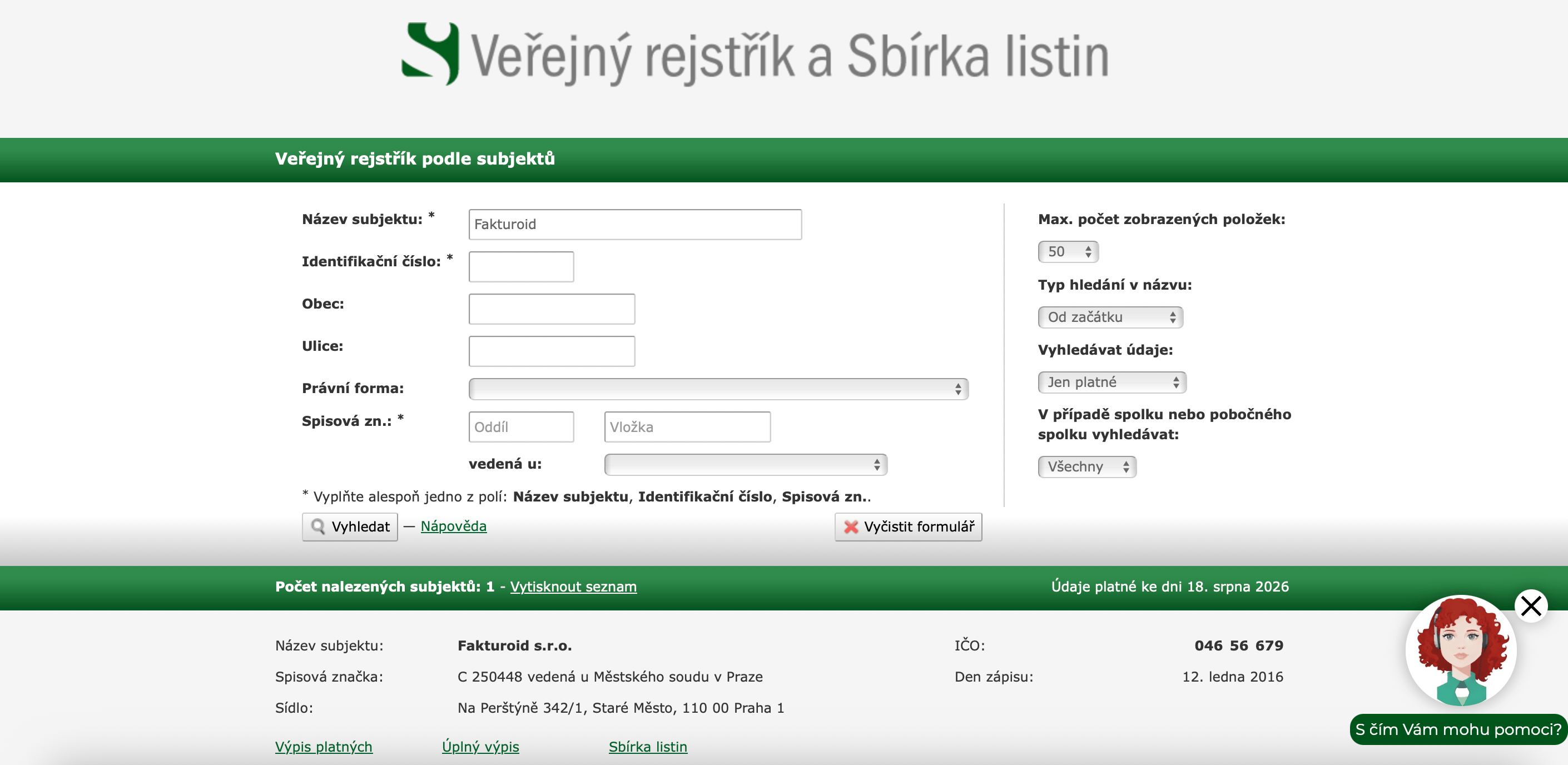Focus the Název subjektu input field
Viewport: 1568px width, 765px height.
click(x=635, y=225)
